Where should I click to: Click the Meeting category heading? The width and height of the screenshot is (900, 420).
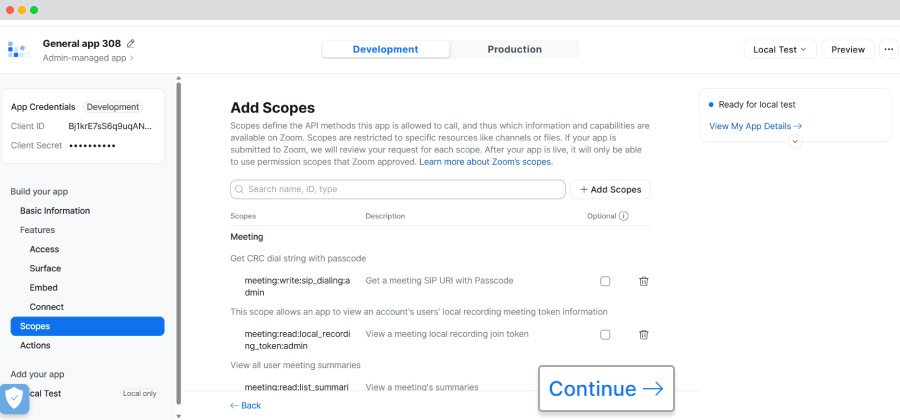coord(247,236)
